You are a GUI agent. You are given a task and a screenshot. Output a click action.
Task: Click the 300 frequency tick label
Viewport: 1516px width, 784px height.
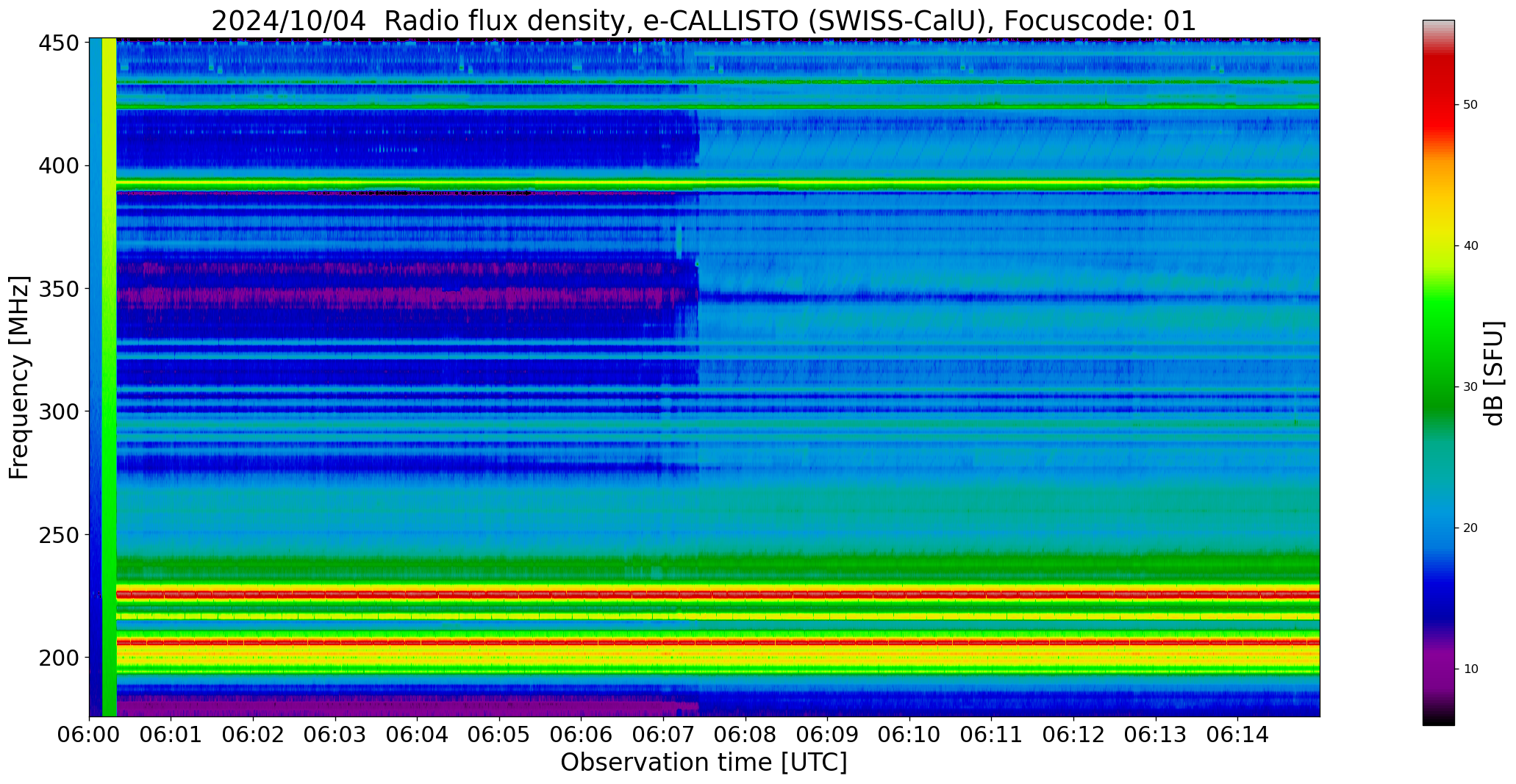[59, 411]
